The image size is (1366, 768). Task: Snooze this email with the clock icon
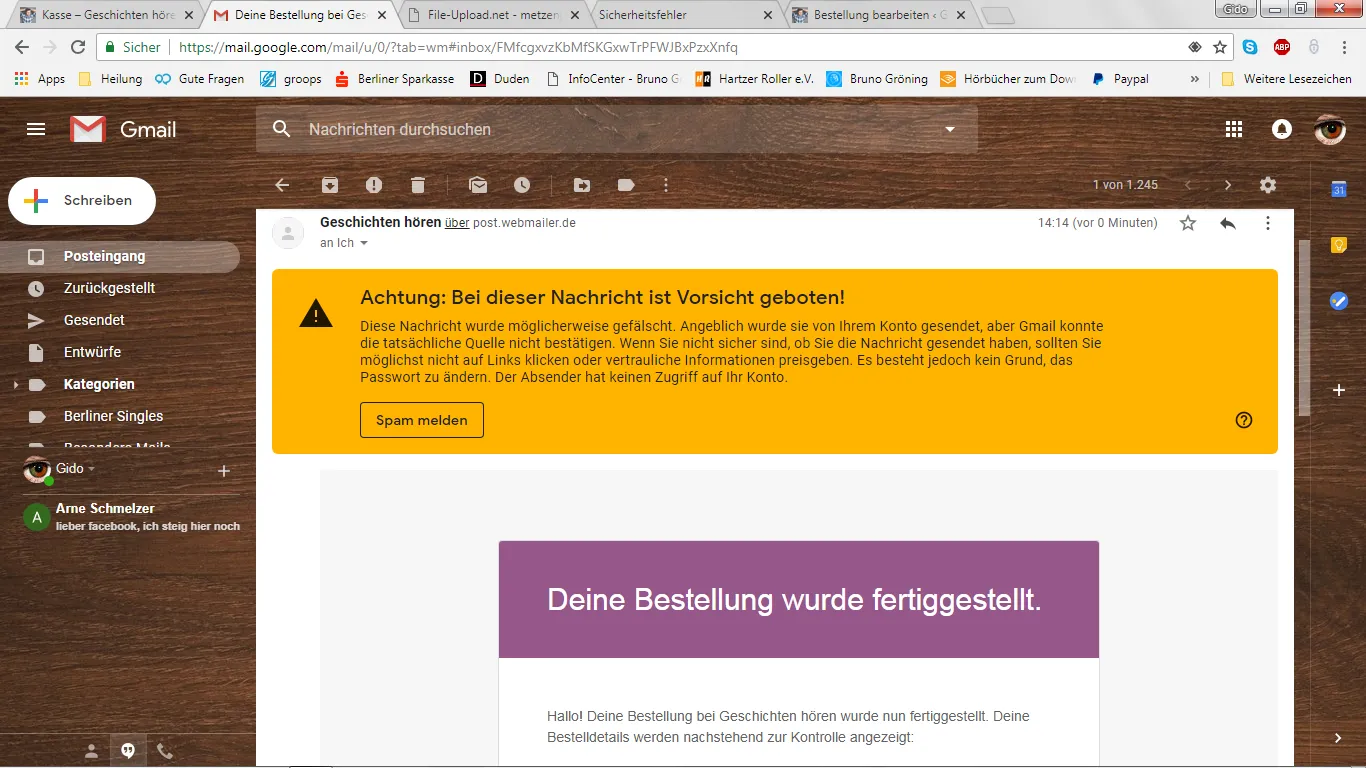click(x=522, y=185)
